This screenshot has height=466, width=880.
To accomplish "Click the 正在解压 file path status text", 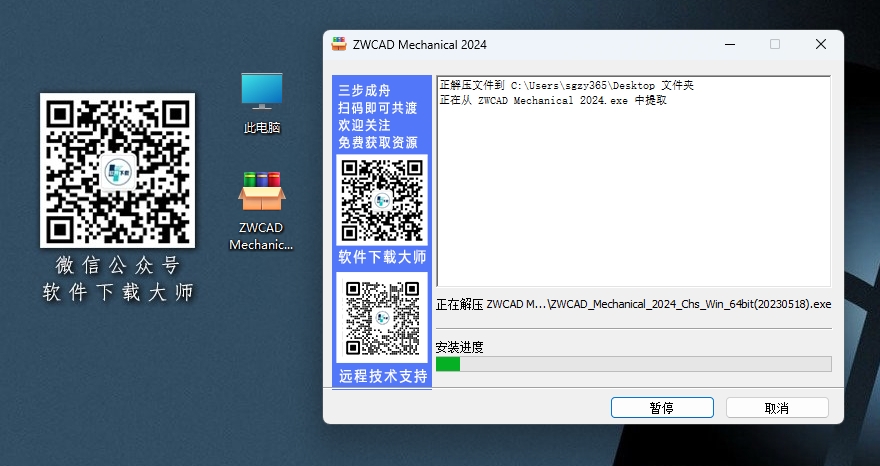I will 633,304.
